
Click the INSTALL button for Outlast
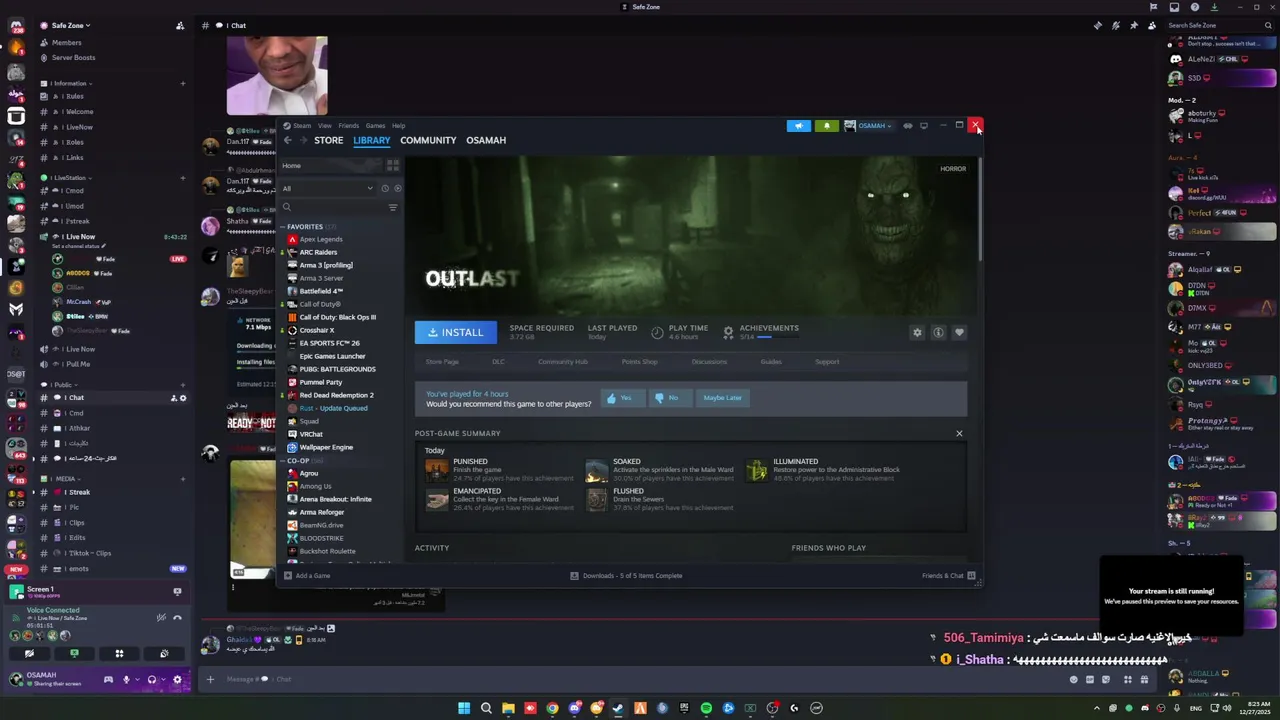[x=455, y=332]
